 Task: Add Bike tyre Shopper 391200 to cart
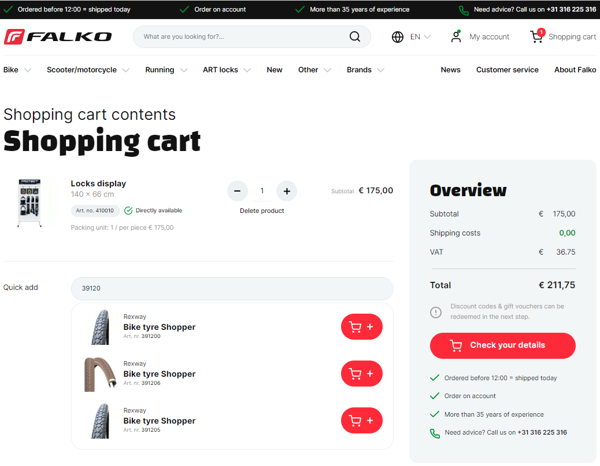[x=361, y=327]
